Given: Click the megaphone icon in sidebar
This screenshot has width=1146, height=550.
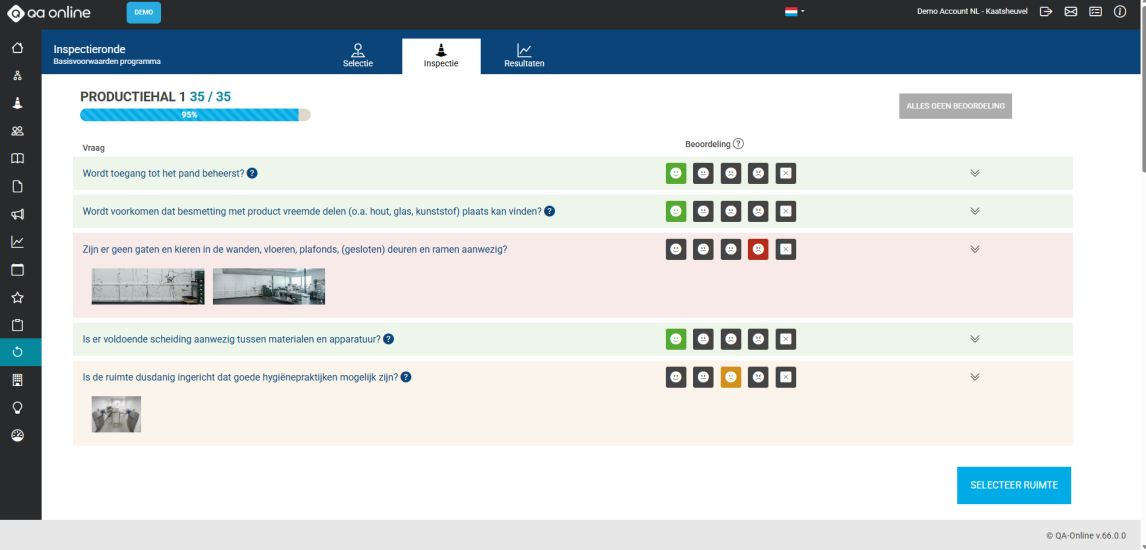Looking at the screenshot, I should [x=18, y=214].
